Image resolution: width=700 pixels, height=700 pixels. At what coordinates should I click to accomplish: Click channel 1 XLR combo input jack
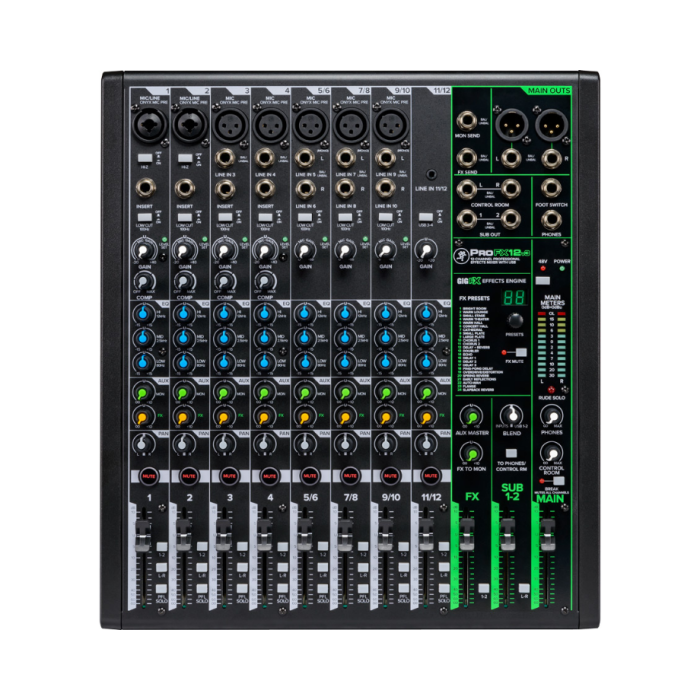[x=150, y=125]
